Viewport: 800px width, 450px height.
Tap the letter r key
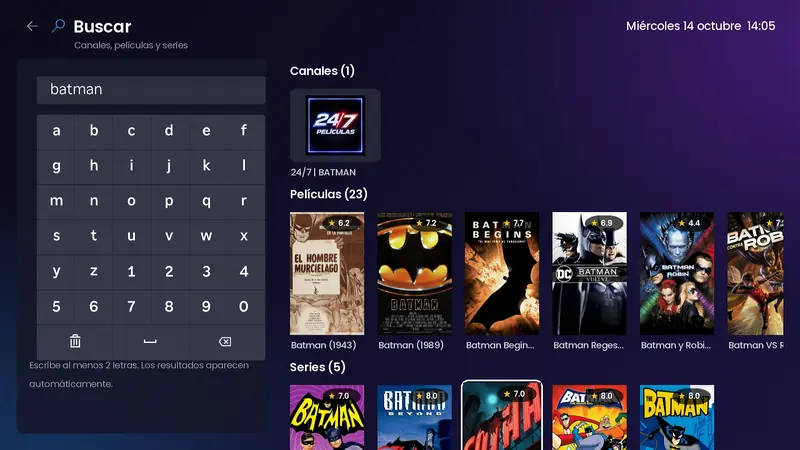click(244, 202)
